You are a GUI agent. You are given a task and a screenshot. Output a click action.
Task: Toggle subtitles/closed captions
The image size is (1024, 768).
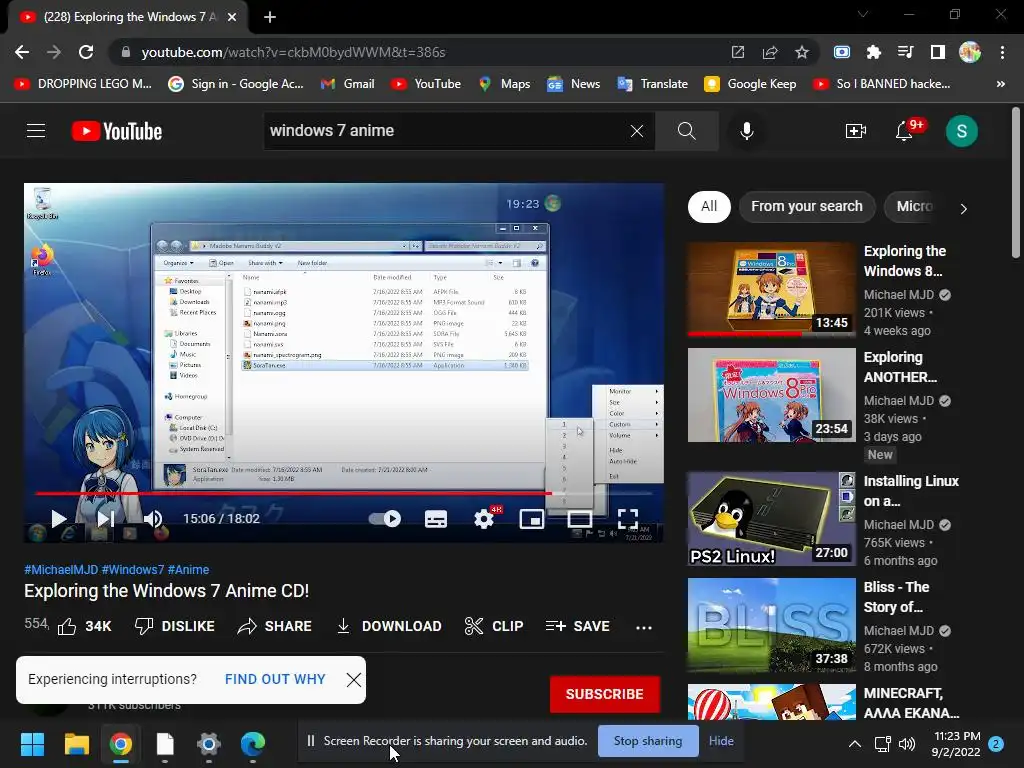(436, 519)
